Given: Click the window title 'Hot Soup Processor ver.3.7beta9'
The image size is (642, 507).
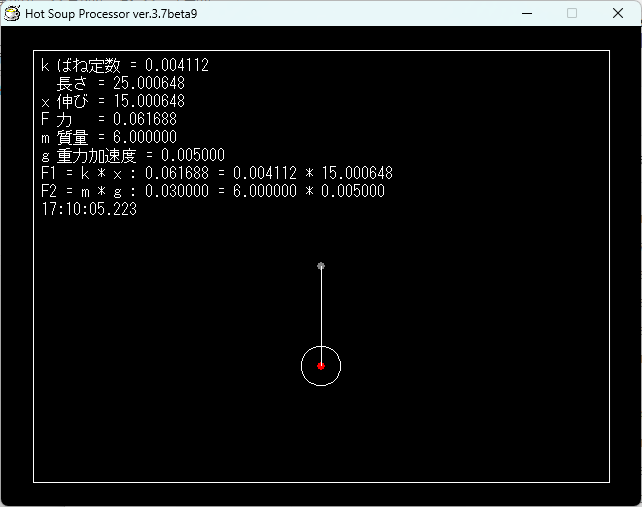Looking at the screenshot, I should (111, 14).
